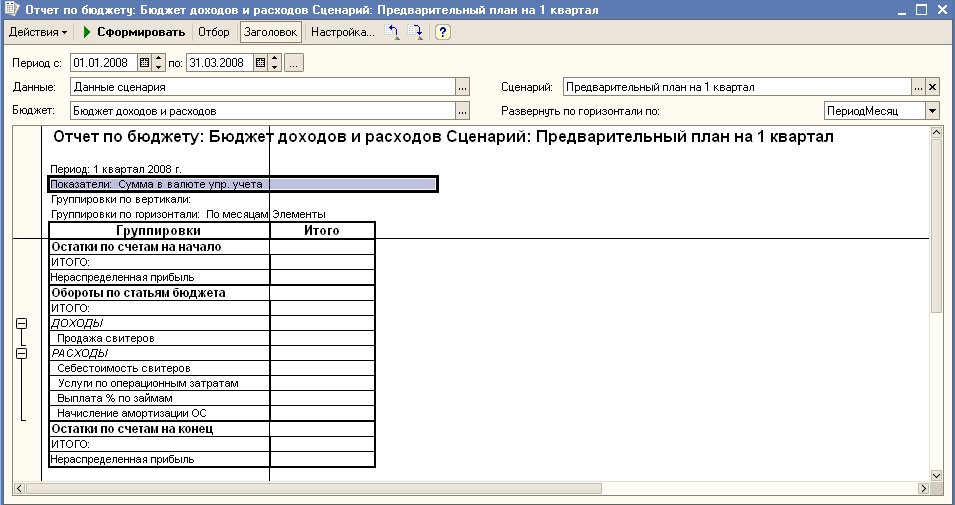
Task: Click the vertical scrollbar down arrow
Action: [937, 475]
